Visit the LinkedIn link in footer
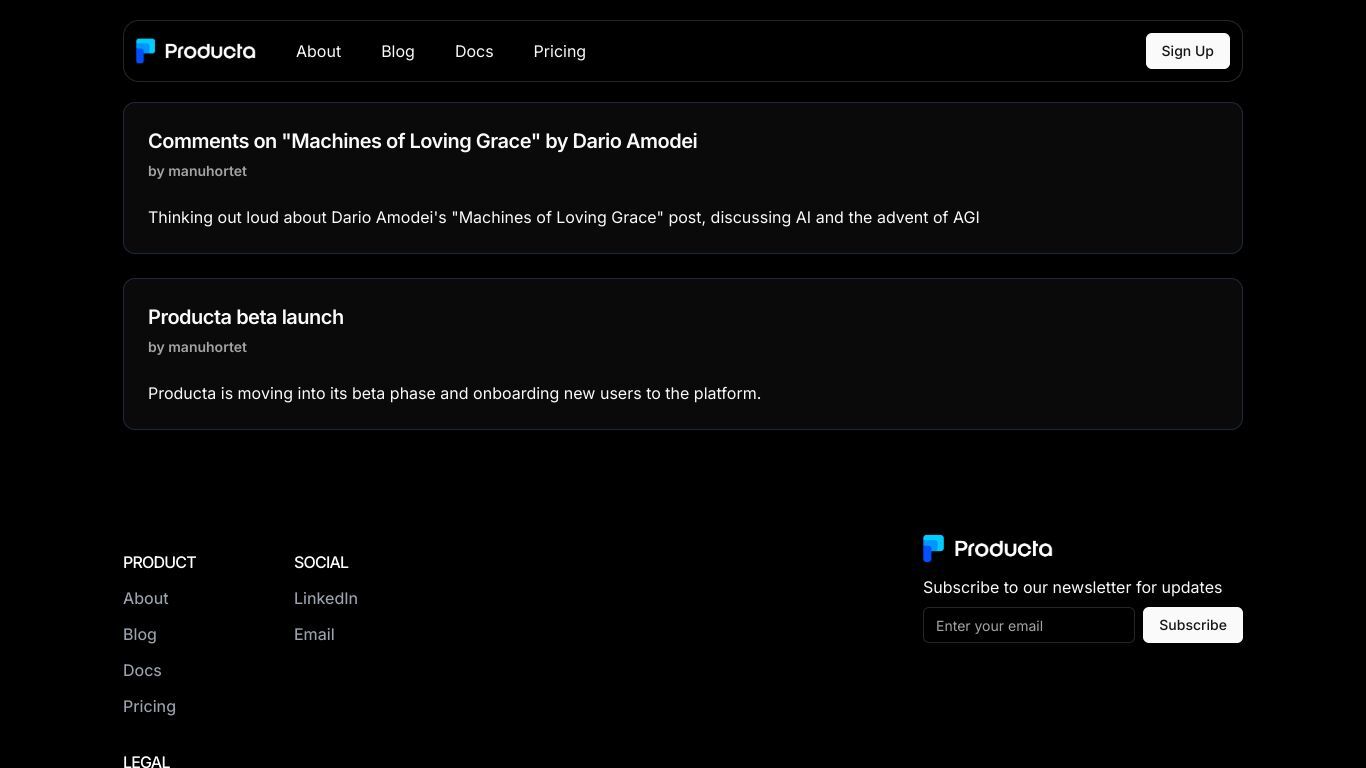The height and width of the screenshot is (768, 1366). (x=326, y=598)
